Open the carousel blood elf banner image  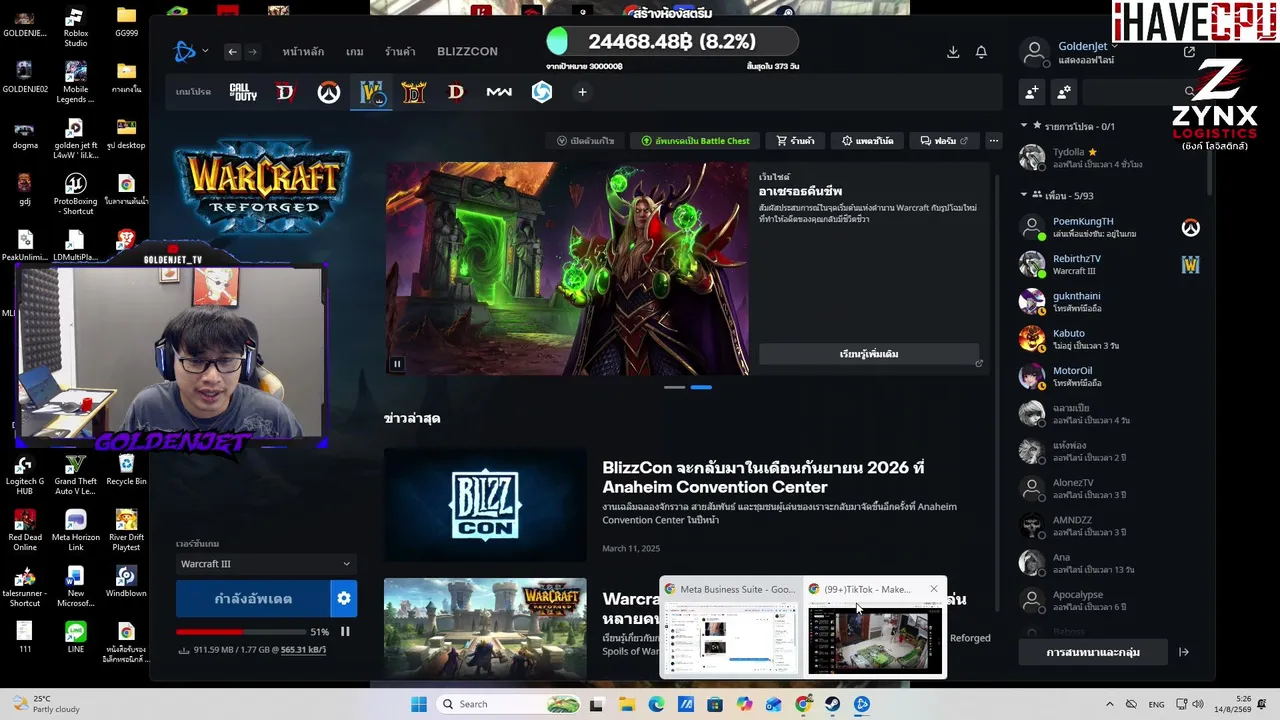point(567,269)
